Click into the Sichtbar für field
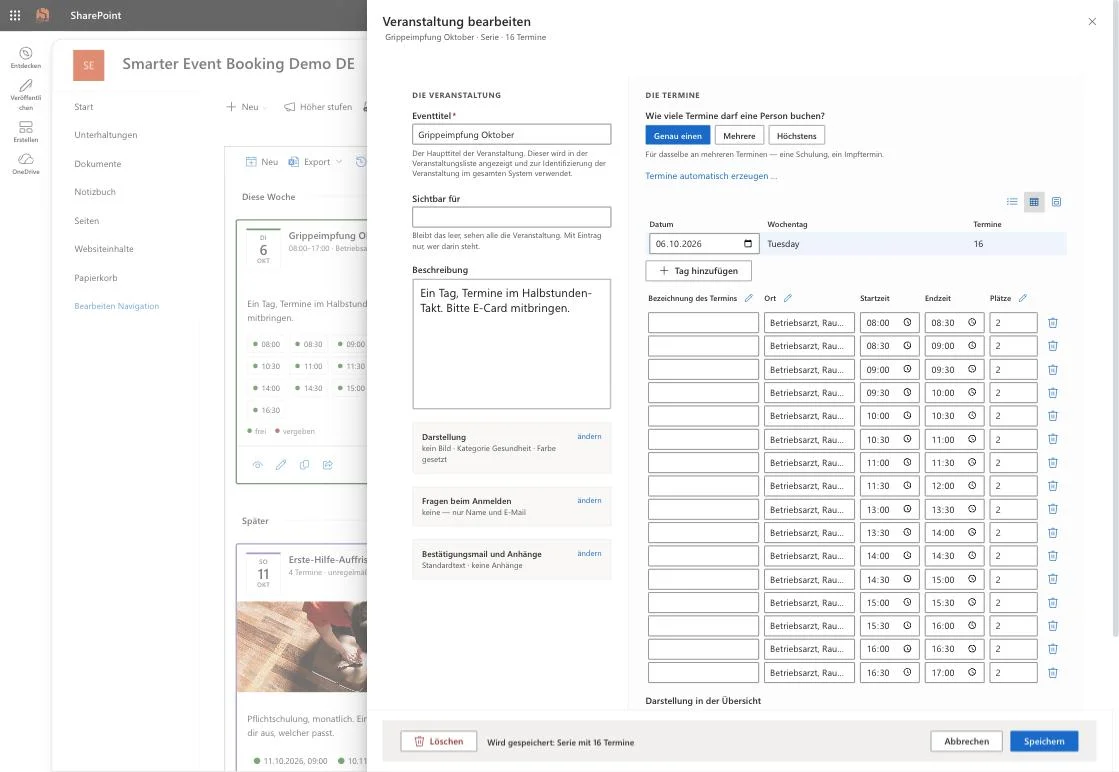The width and height of the screenshot is (1119, 772). (x=512, y=217)
